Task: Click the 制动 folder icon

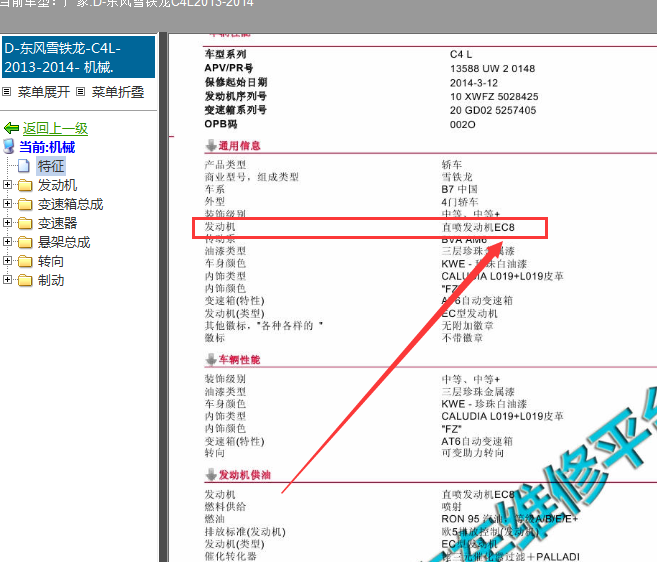Action: point(25,280)
